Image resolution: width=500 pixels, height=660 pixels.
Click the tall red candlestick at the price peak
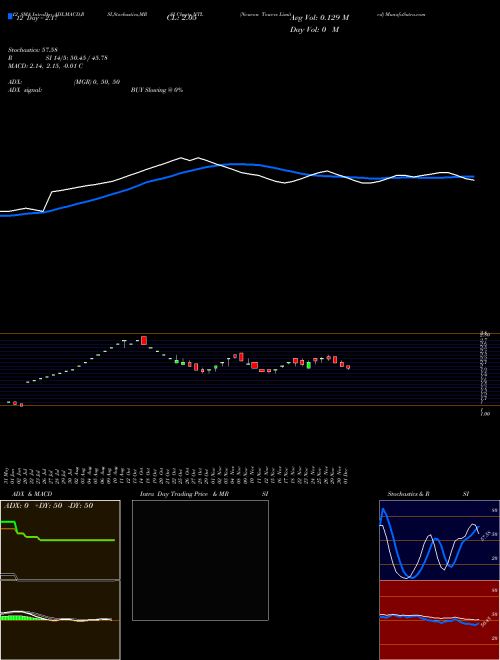click(144, 341)
